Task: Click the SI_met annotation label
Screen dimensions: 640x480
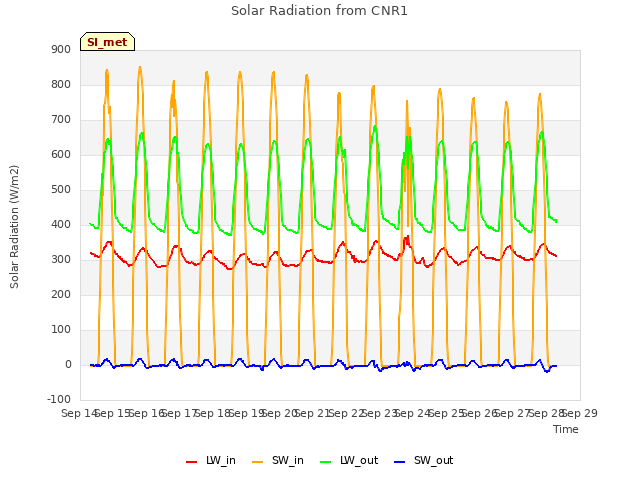Action: tap(107, 42)
